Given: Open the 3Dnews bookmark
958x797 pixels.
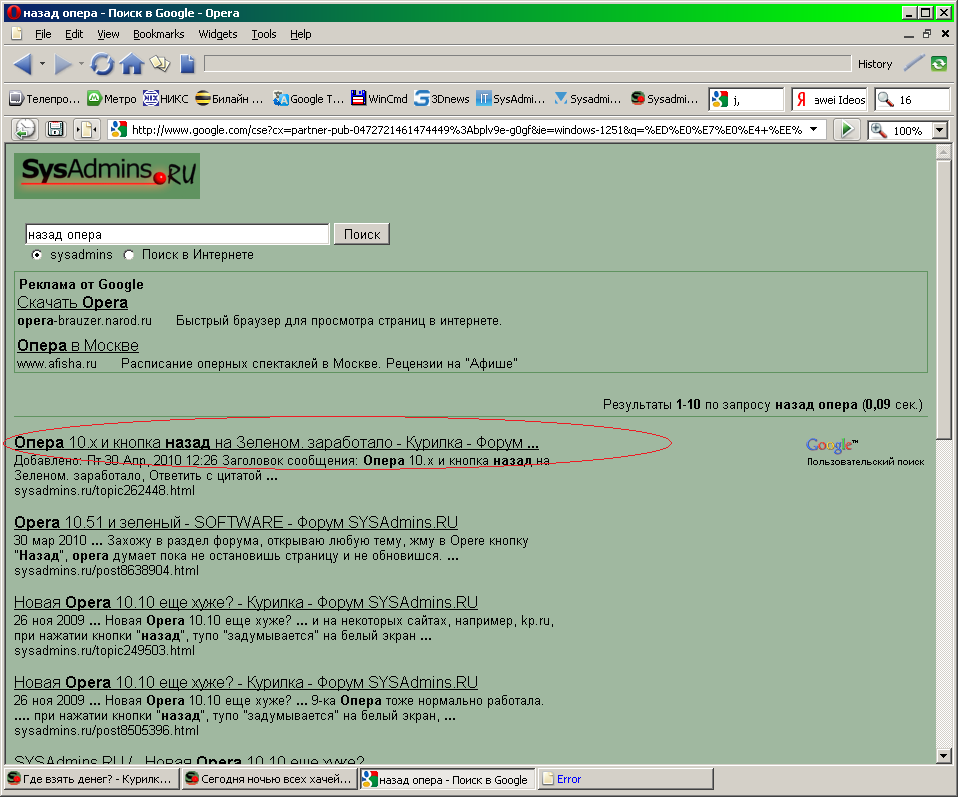Looking at the screenshot, I should pos(441,98).
